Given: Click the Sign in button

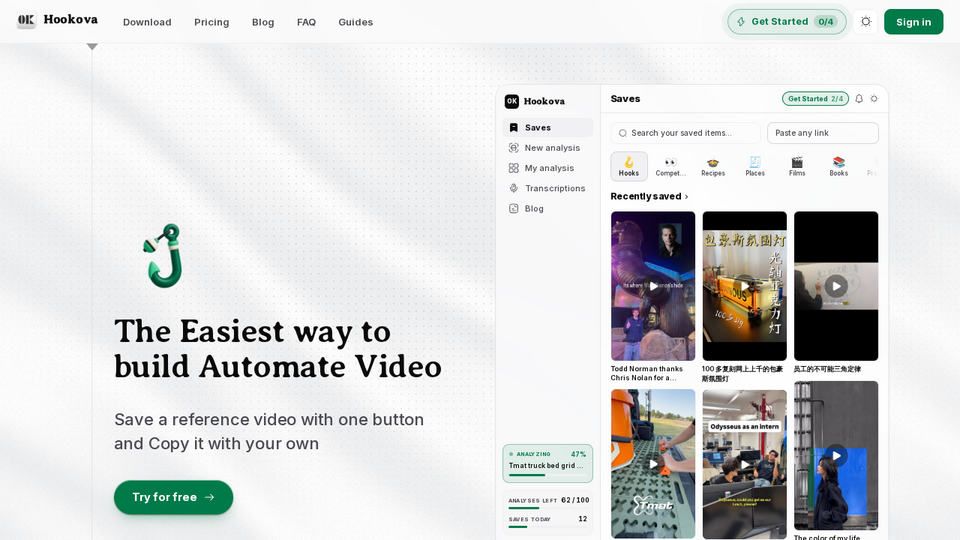Looking at the screenshot, I should tap(913, 22).
